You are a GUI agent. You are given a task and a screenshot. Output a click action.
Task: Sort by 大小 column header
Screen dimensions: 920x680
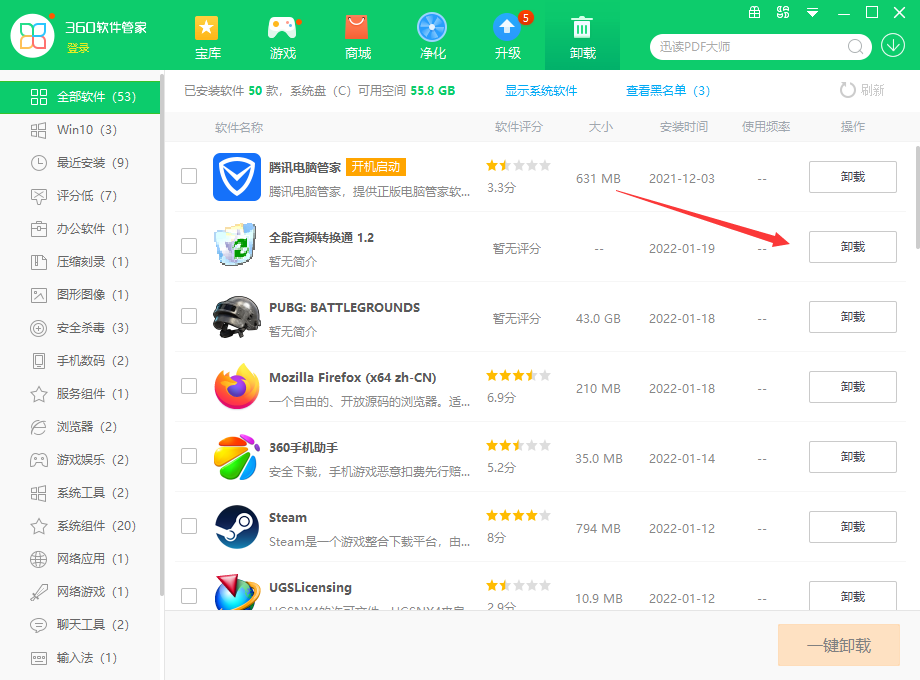(x=601, y=127)
